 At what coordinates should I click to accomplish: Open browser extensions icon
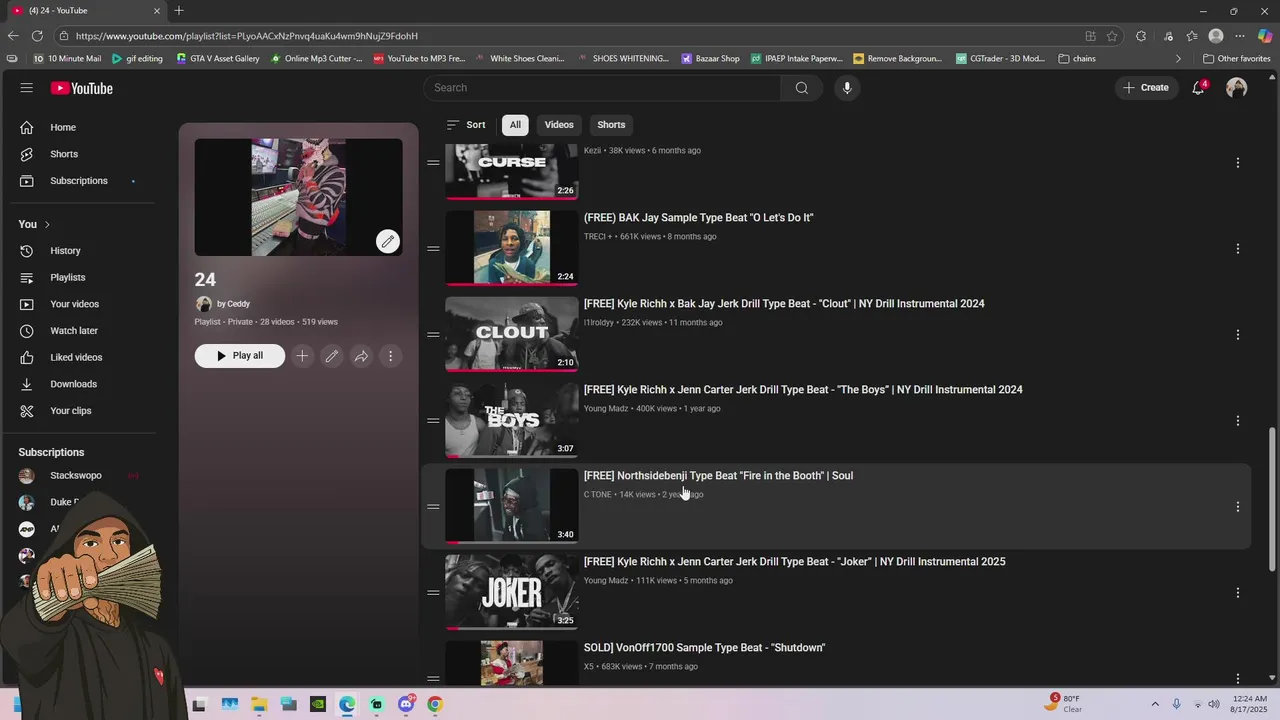click(x=1141, y=36)
